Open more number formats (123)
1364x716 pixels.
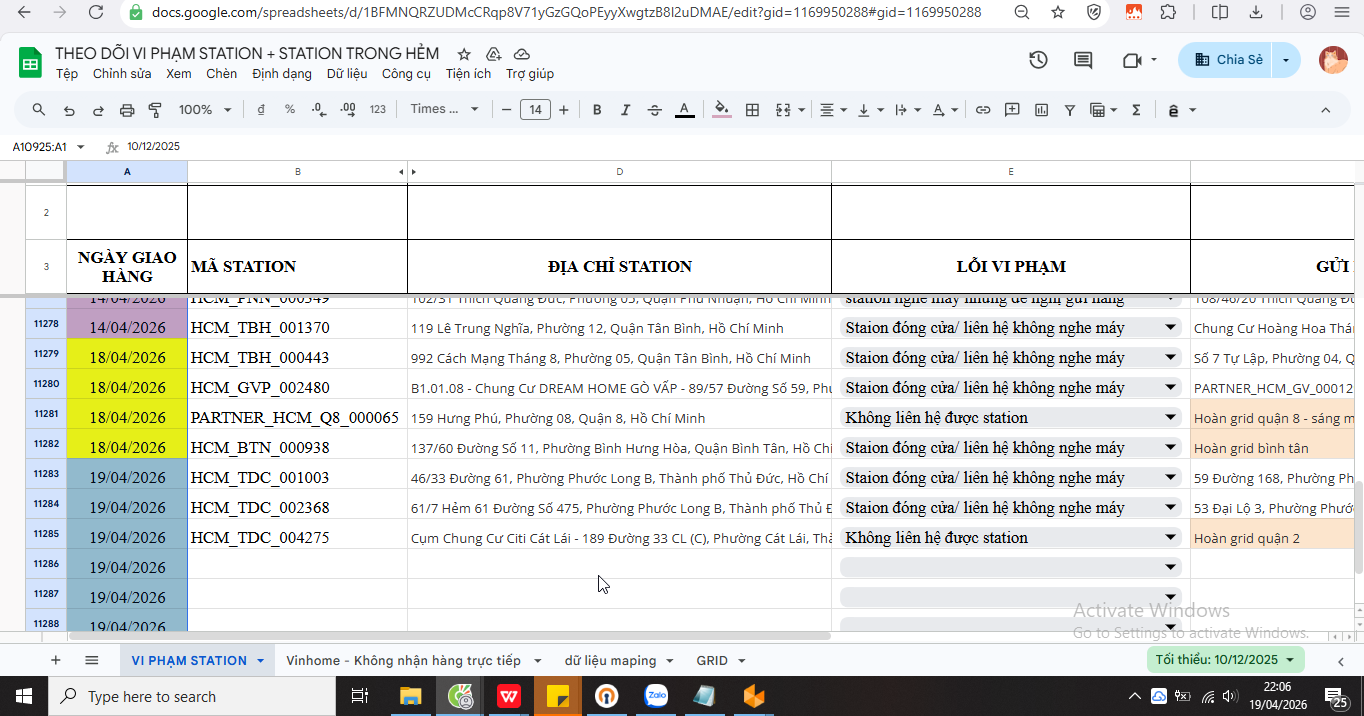point(377,110)
